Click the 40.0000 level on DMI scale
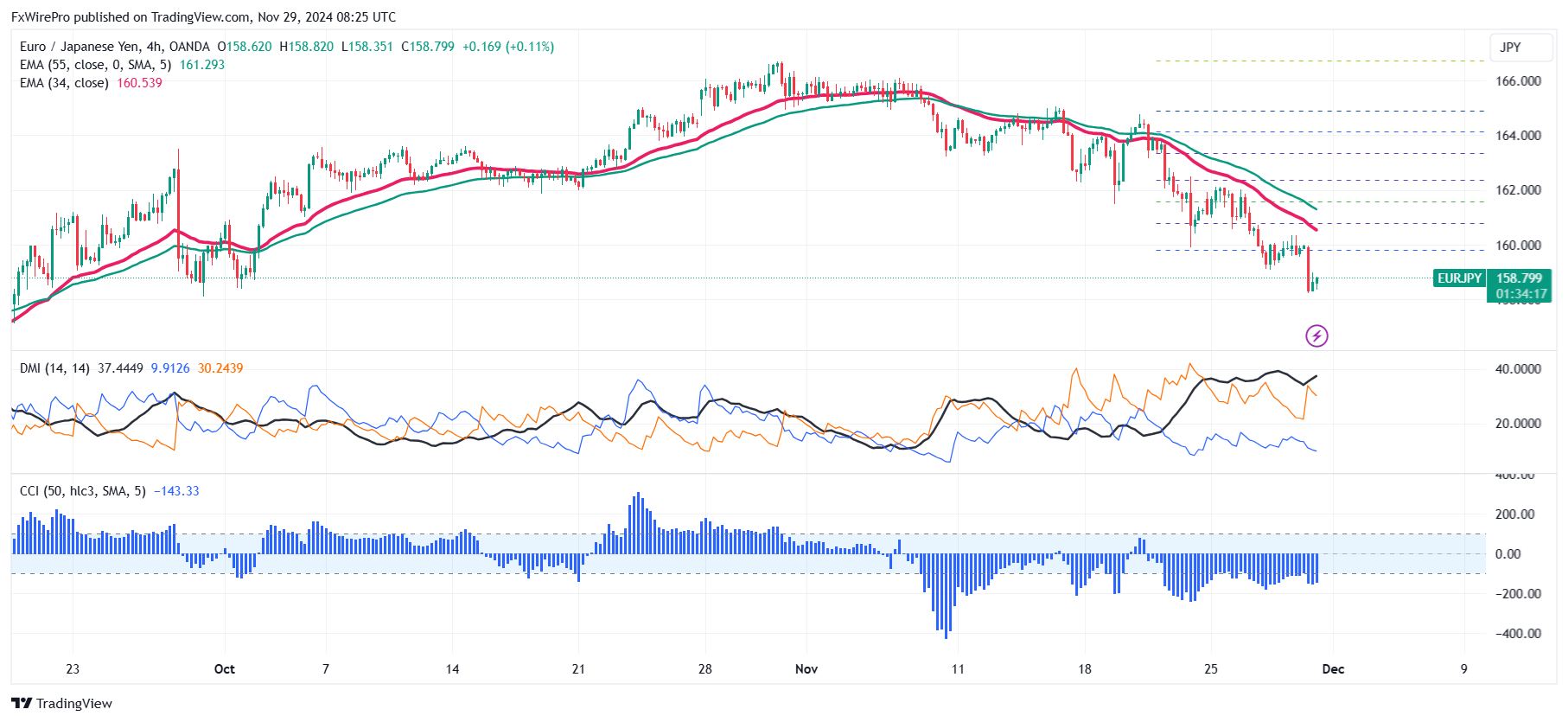The image size is (1568, 722). pos(1519,369)
